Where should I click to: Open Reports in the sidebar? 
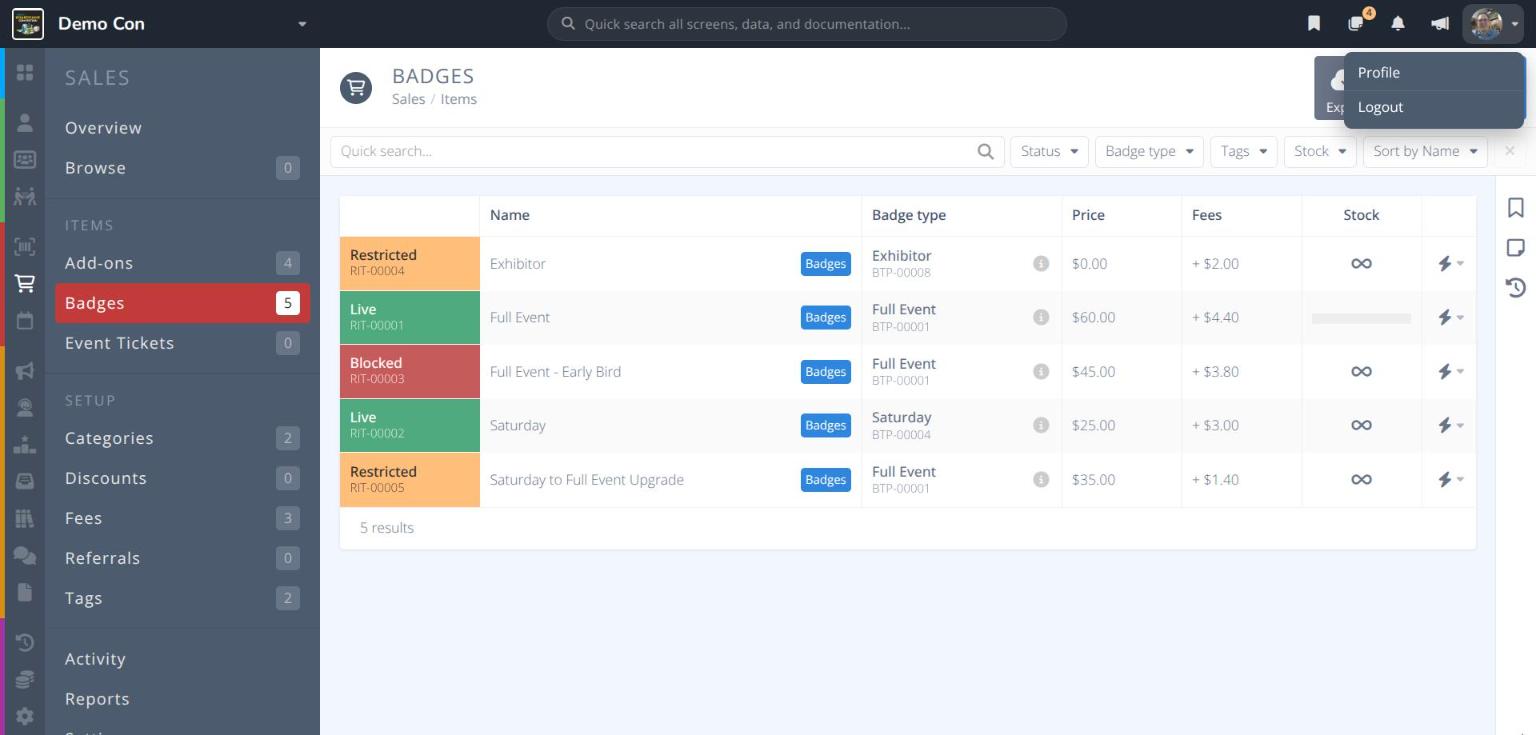coord(182,699)
